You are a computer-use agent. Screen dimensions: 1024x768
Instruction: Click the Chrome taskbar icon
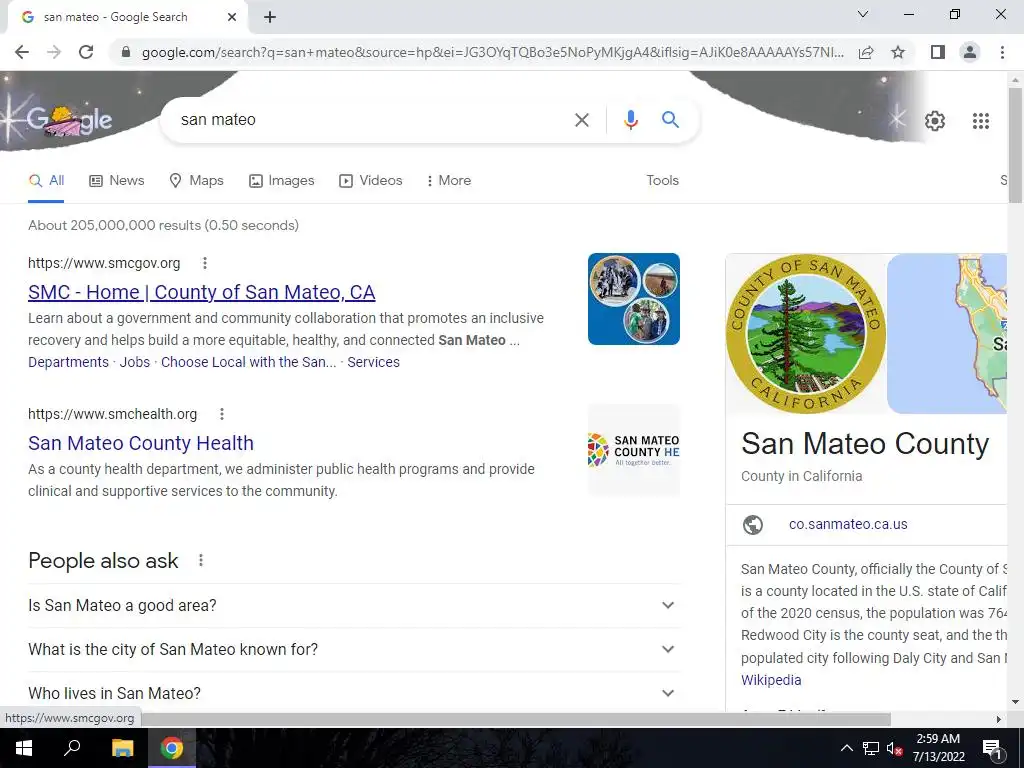(x=172, y=748)
